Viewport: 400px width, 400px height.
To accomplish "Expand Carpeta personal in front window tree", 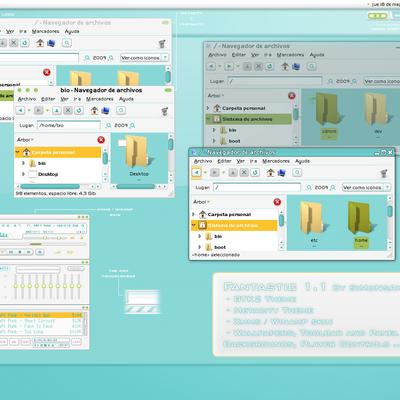I will click(x=194, y=214).
